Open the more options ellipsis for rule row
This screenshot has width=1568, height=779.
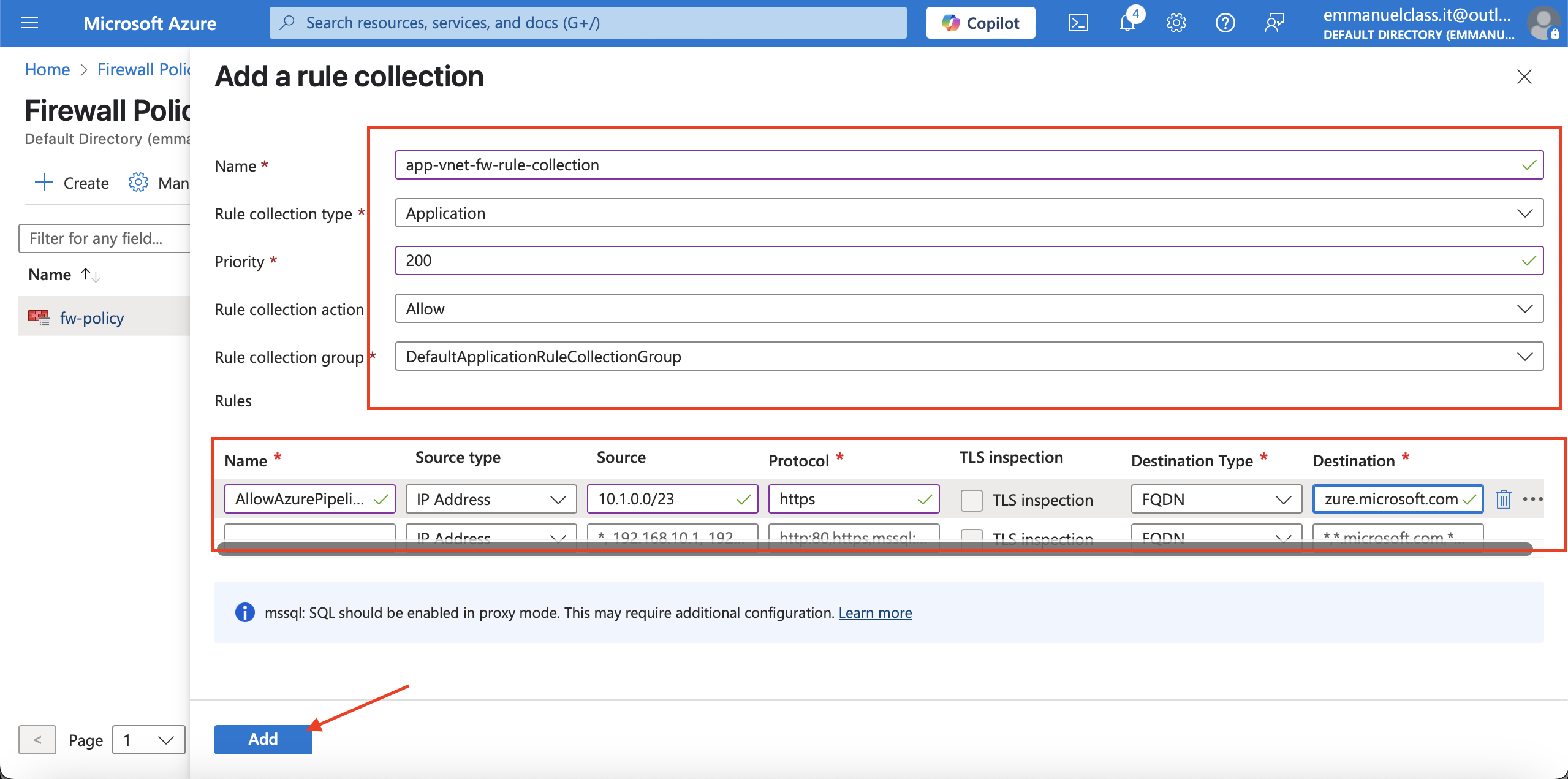click(1533, 500)
